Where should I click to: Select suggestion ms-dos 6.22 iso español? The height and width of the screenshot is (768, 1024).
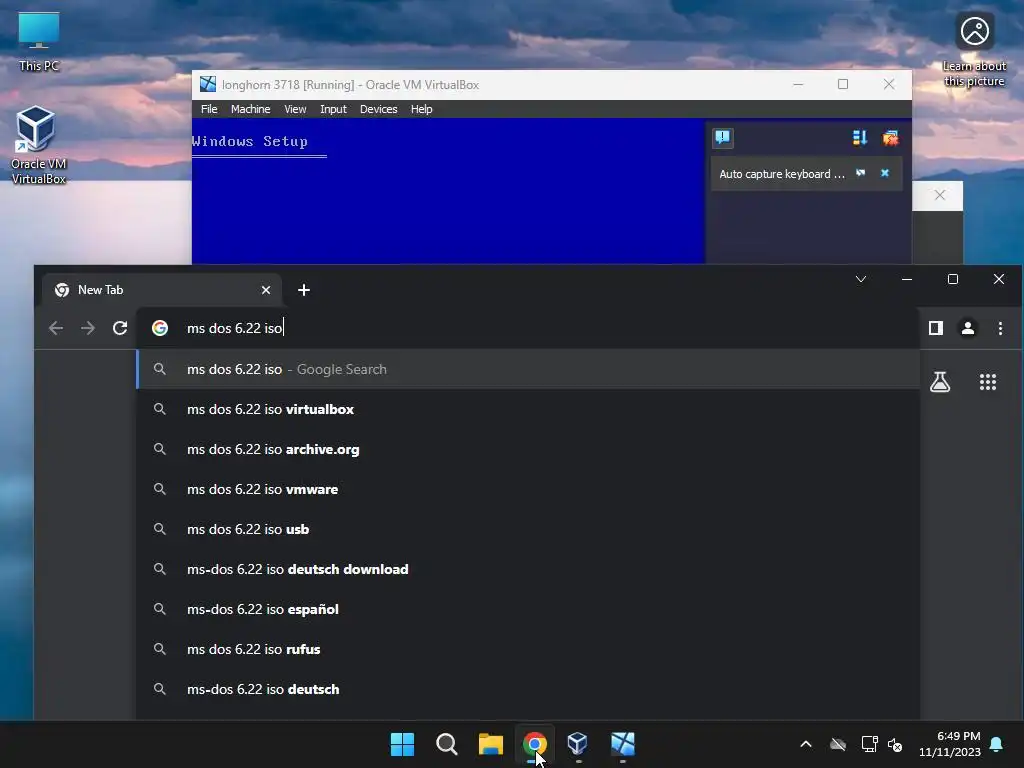point(528,609)
